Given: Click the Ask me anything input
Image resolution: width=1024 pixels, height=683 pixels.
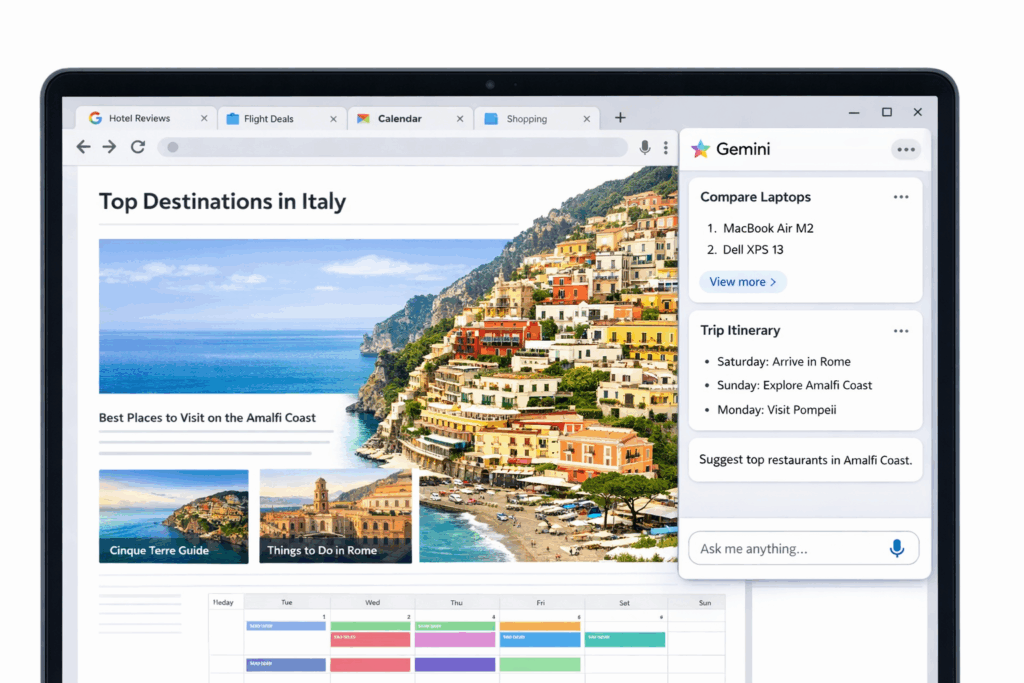Looking at the screenshot, I should [785, 549].
